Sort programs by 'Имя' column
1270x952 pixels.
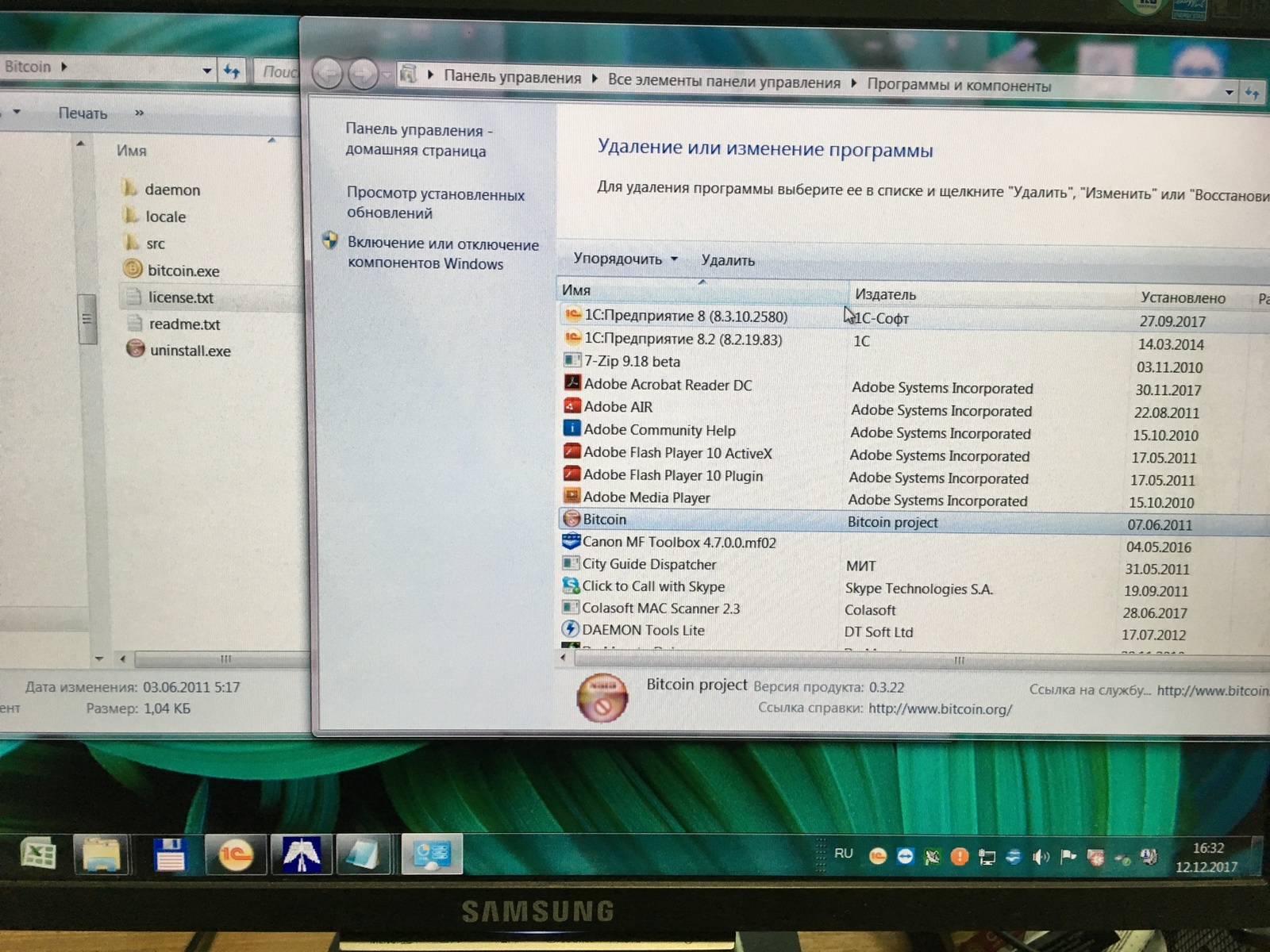[x=702, y=290]
